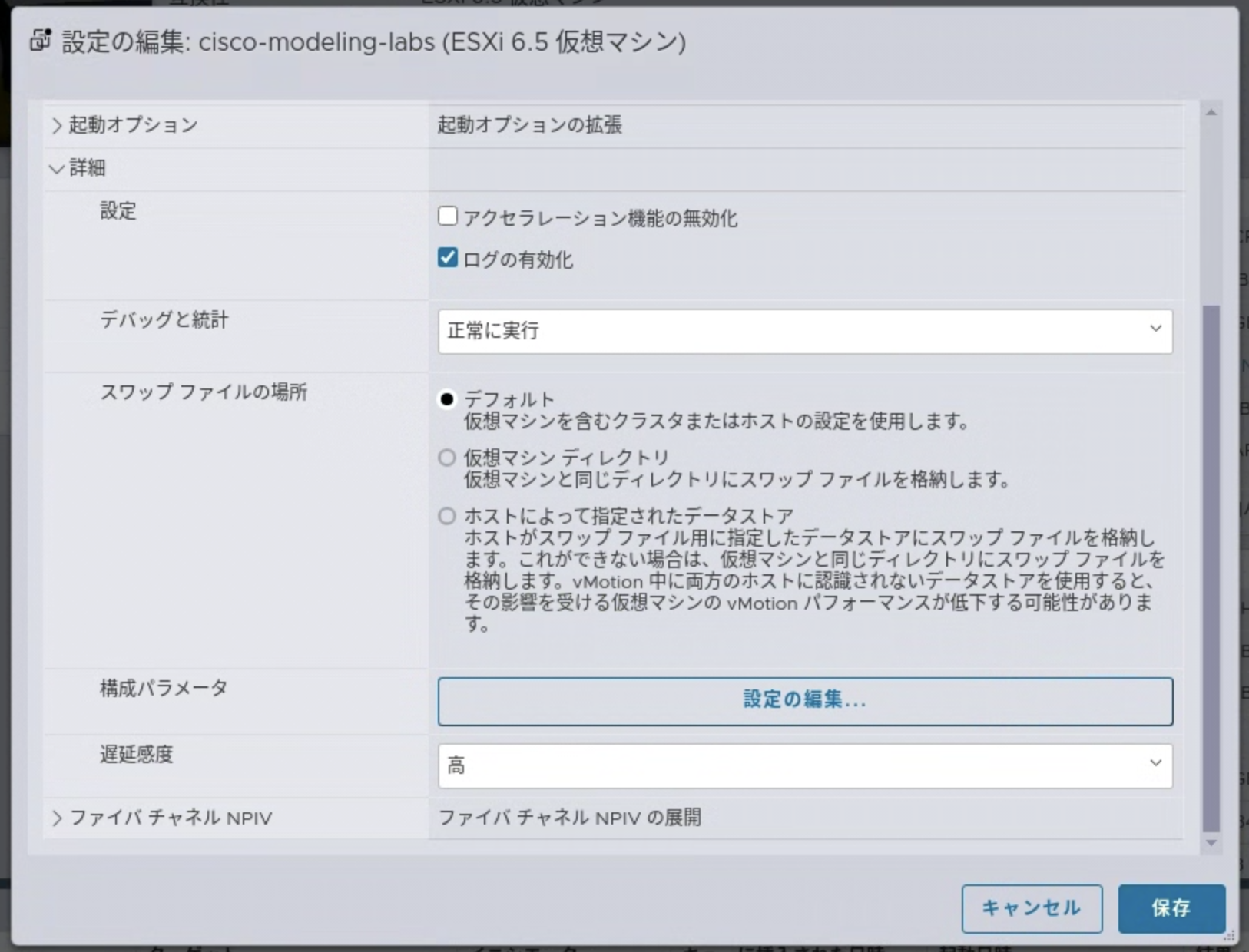Select the 正常に実行 combo box field
The height and width of the screenshot is (952, 1249).
(x=768, y=331)
